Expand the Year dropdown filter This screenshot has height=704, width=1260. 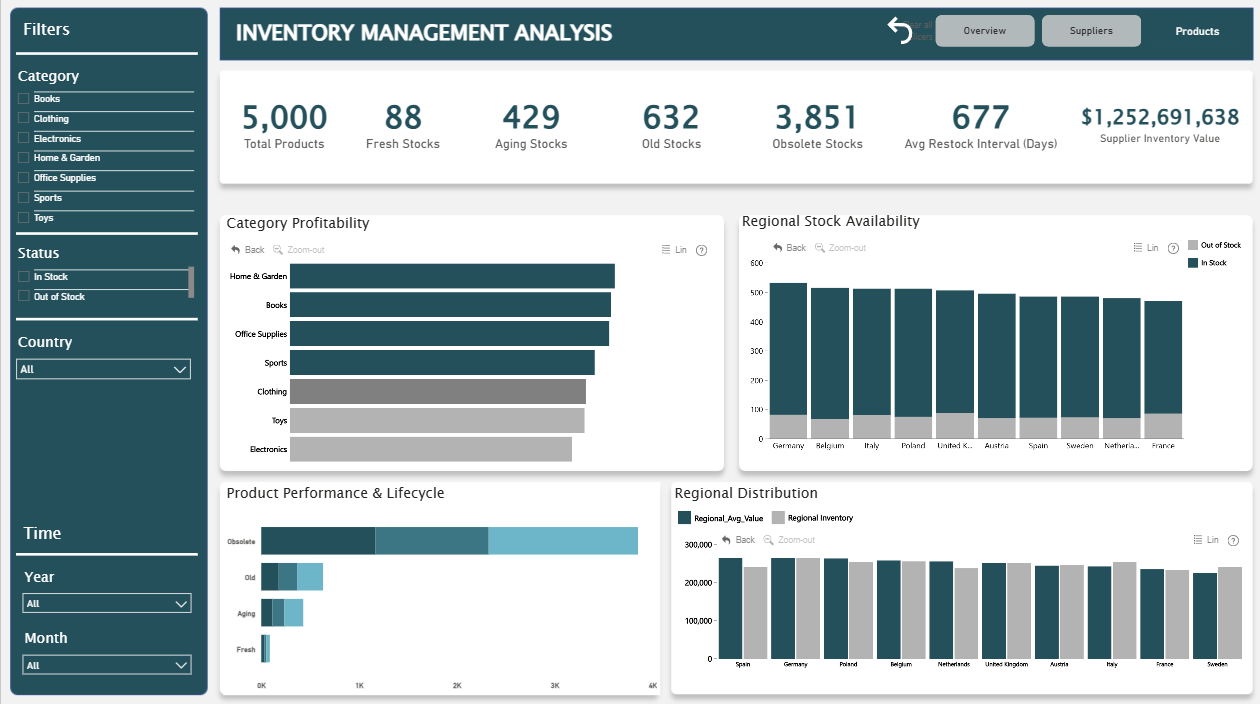[x=106, y=604]
